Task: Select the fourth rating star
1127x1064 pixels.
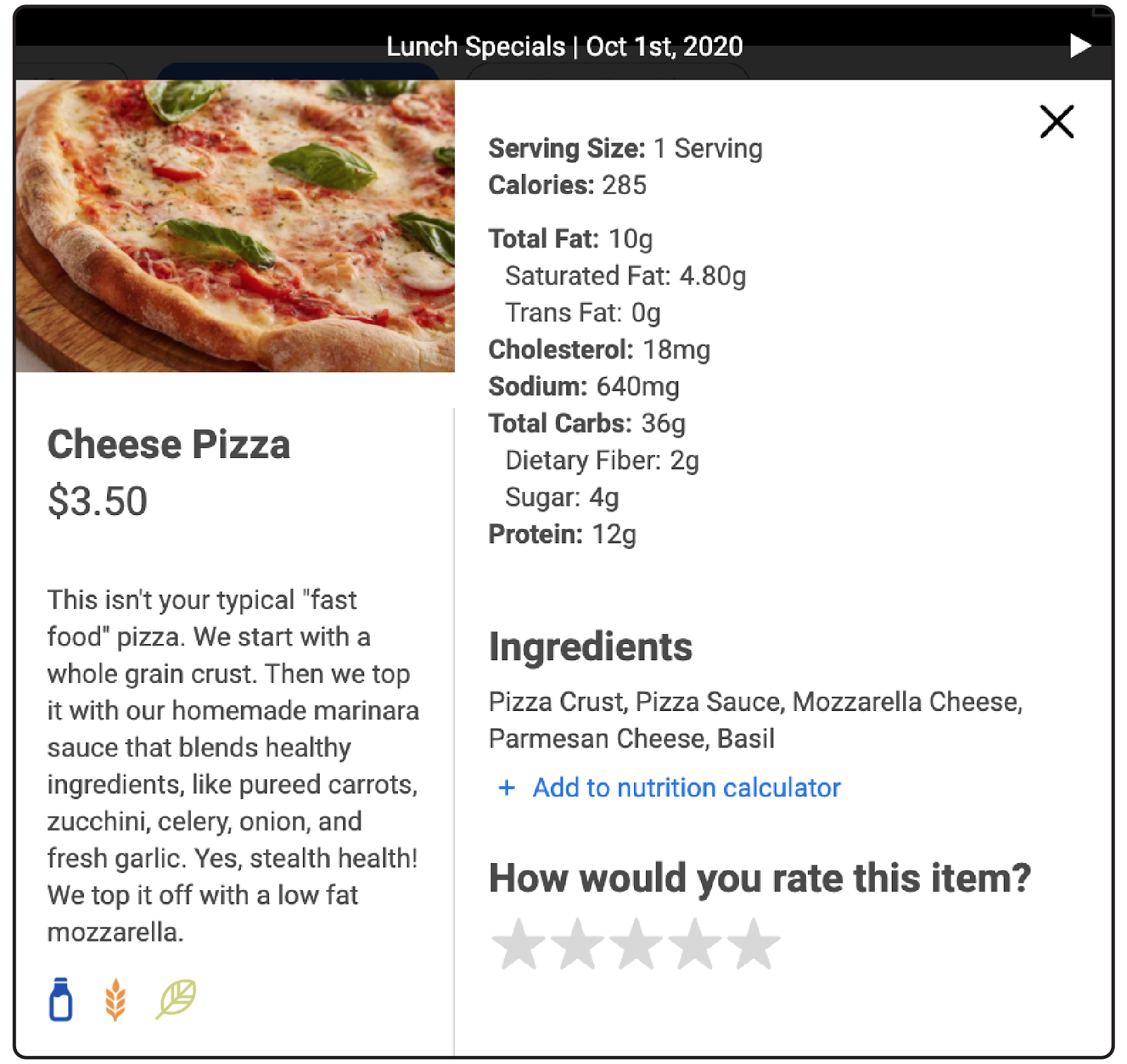Action: (x=695, y=944)
